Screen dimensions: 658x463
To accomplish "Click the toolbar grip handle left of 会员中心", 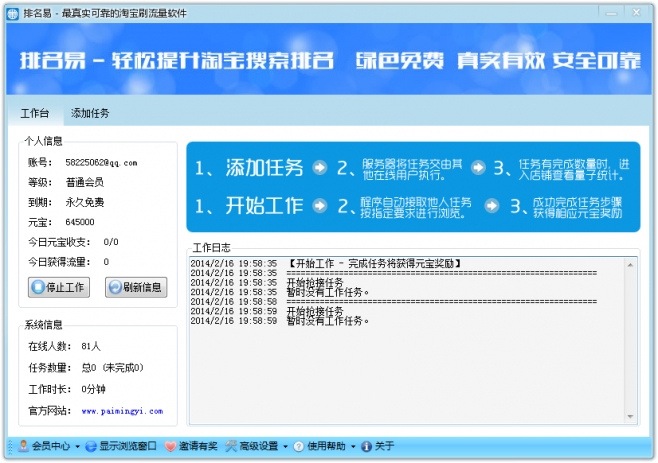I will [x=11, y=447].
